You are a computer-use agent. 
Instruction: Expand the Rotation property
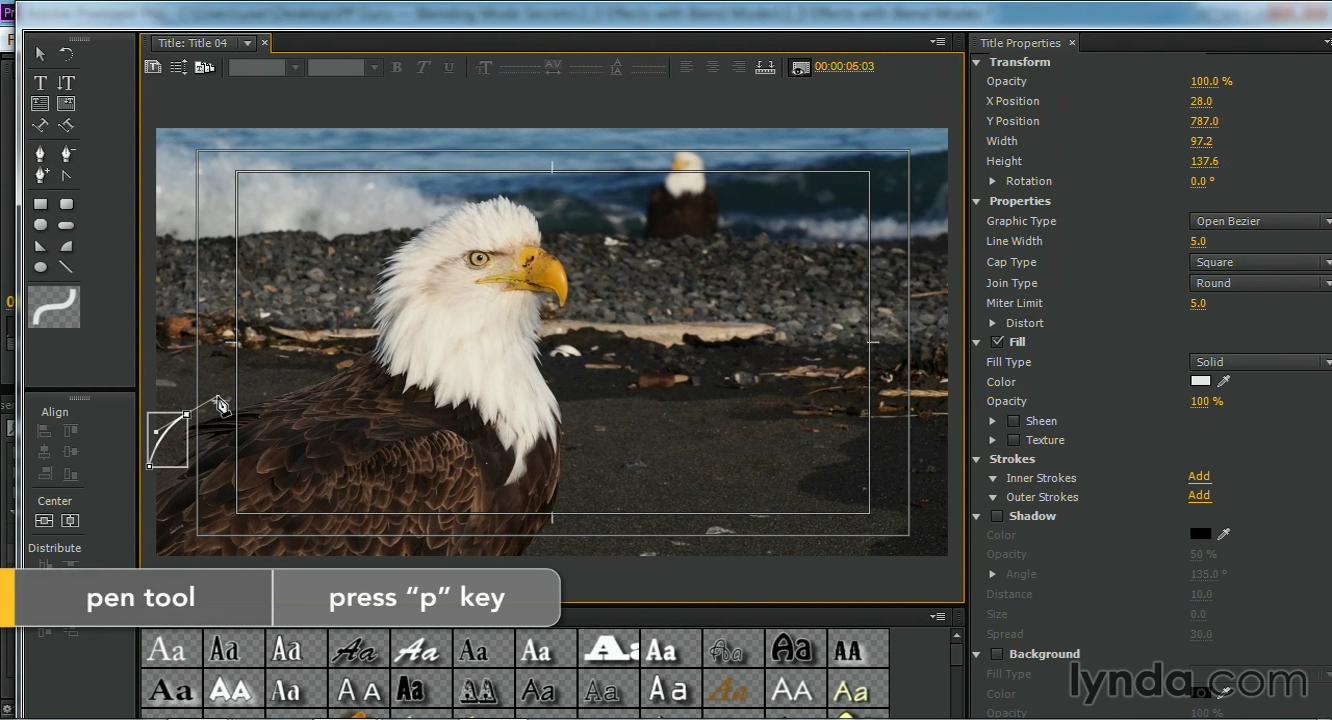[x=992, y=181]
